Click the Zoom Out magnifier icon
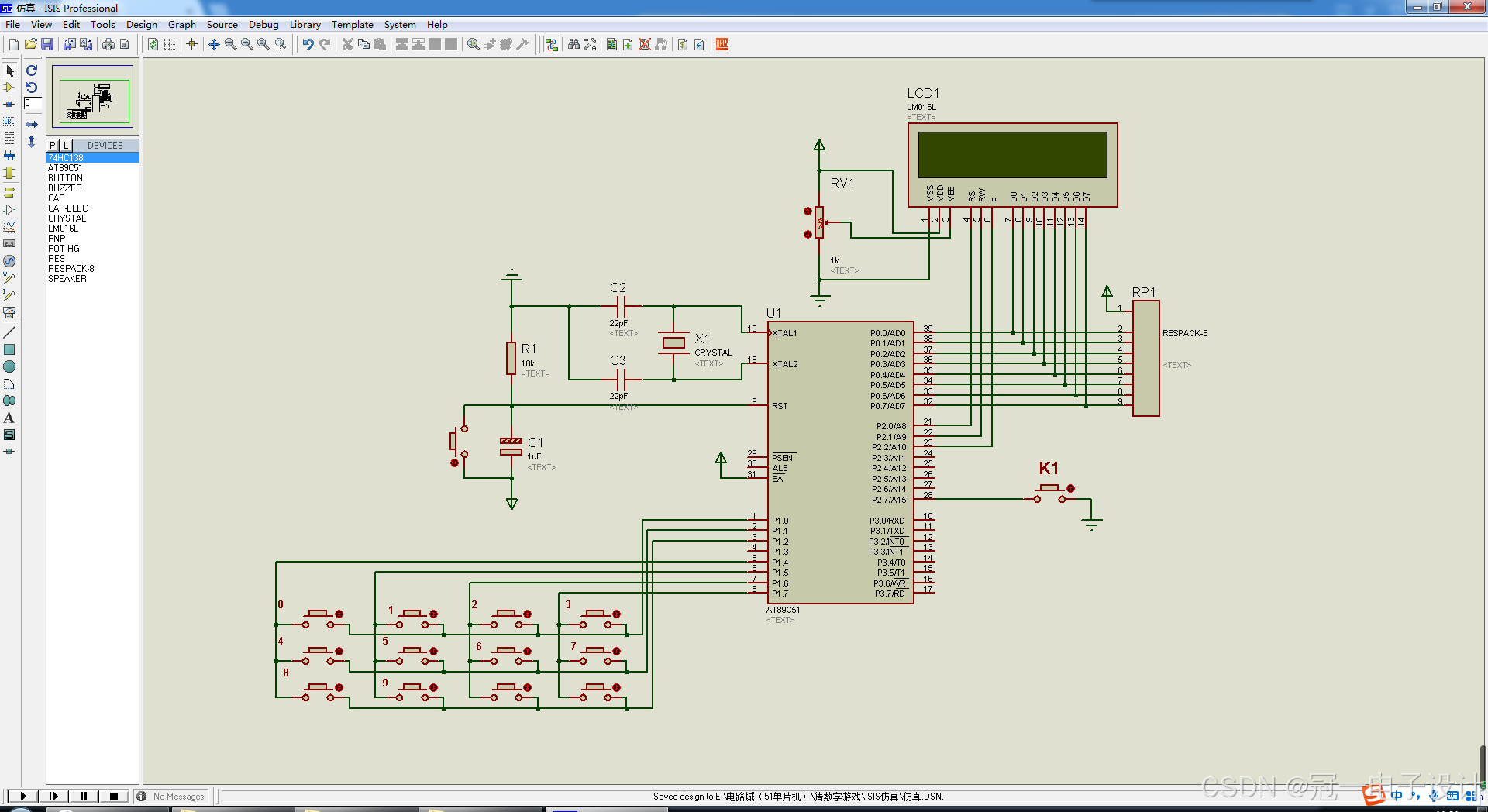 click(246, 44)
